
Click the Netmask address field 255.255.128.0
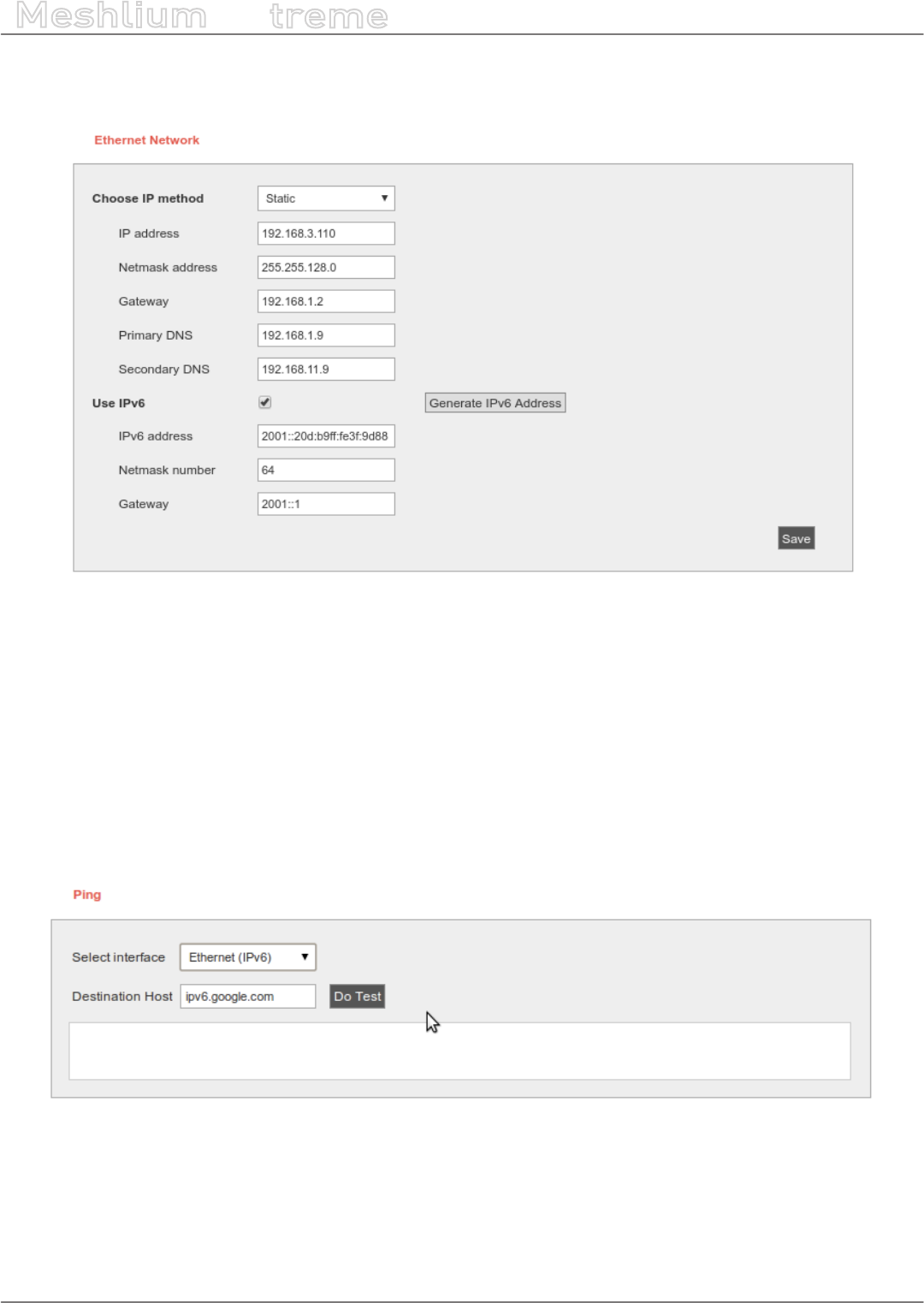[x=326, y=268]
